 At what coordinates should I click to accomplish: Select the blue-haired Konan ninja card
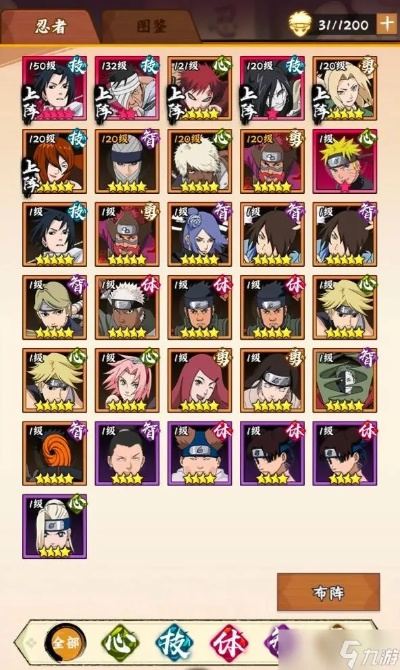[200, 234]
